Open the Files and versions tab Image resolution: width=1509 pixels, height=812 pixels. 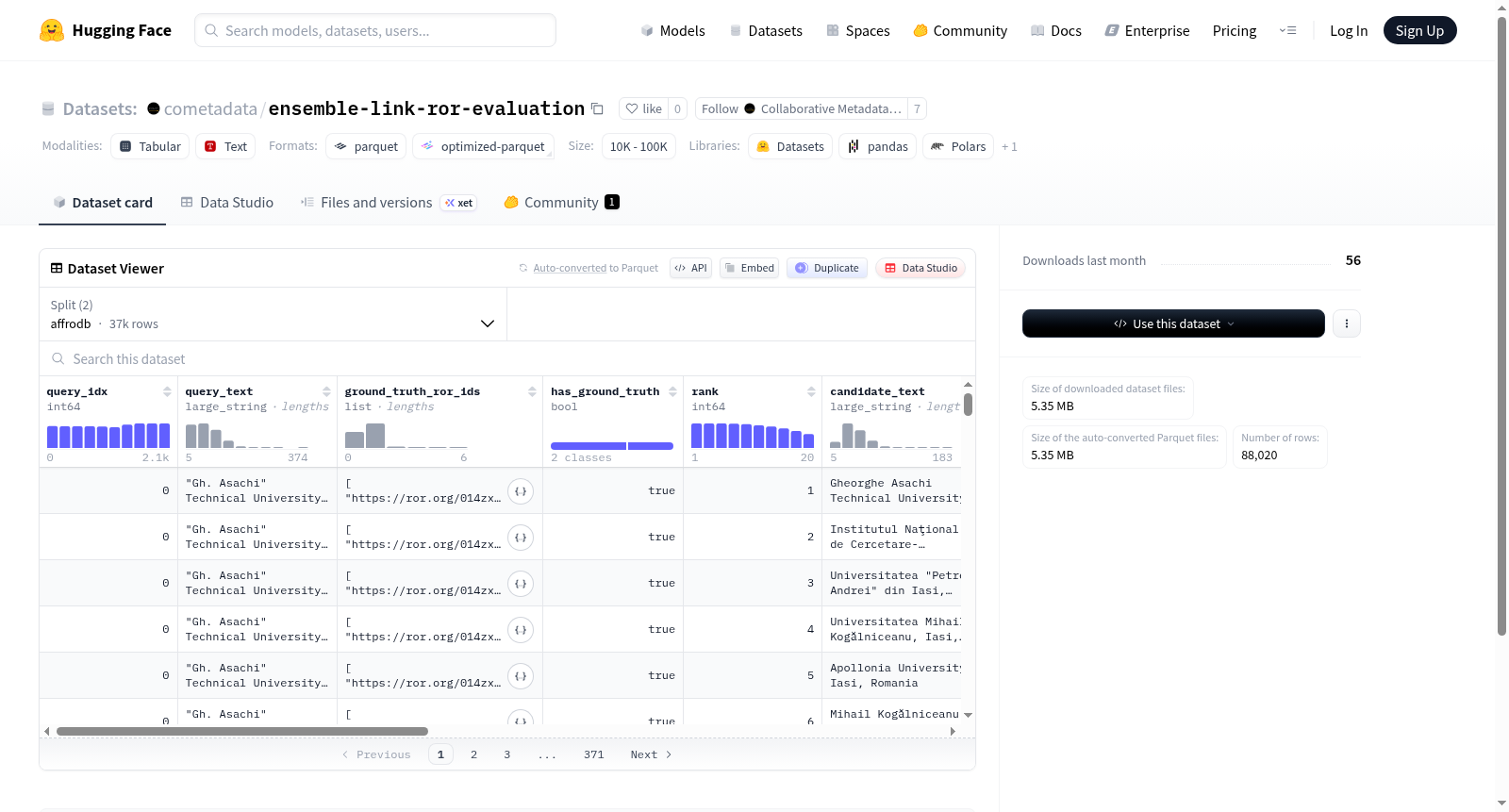coord(389,203)
